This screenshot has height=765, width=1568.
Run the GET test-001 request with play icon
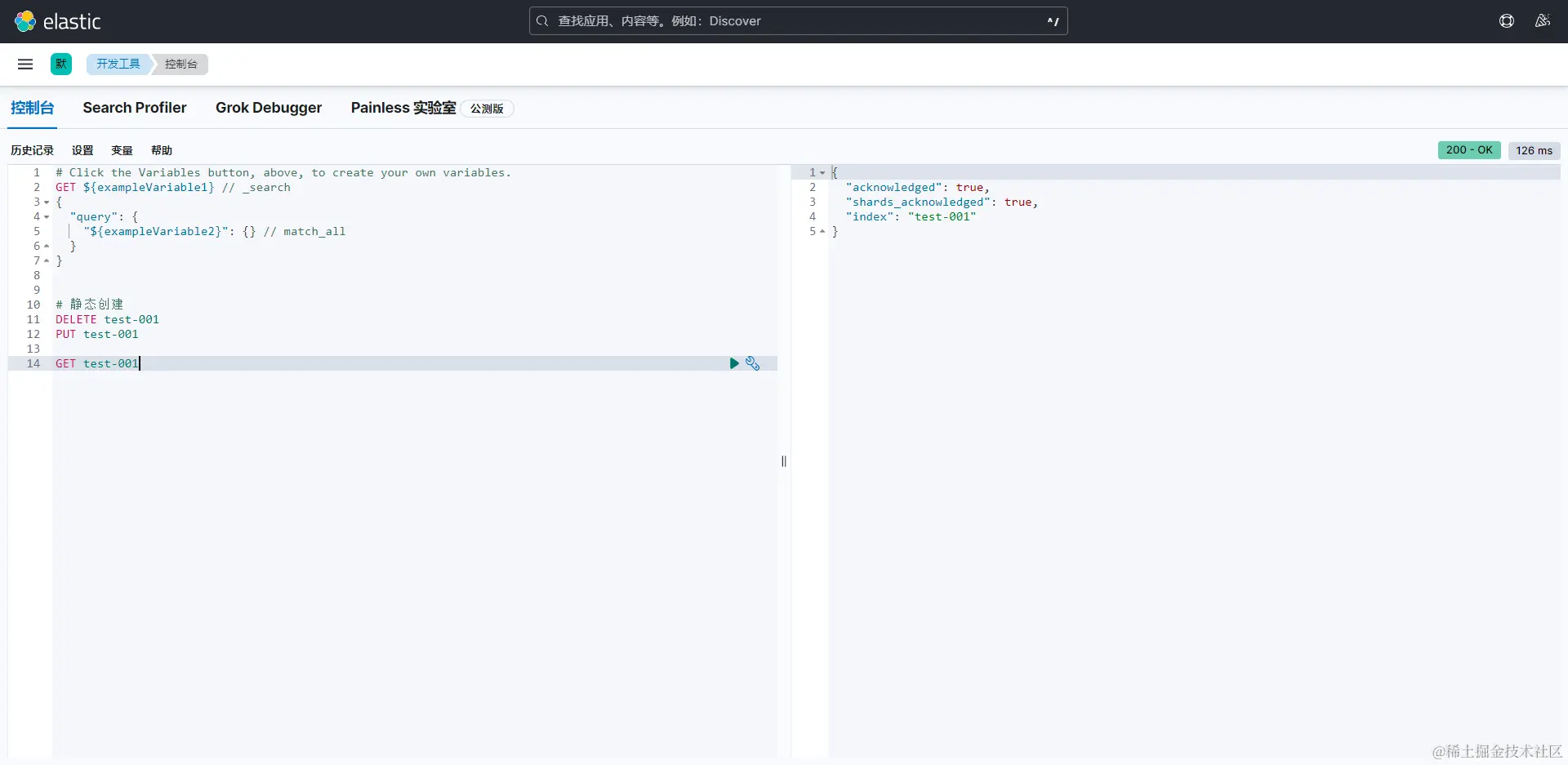click(x=734, y=363)
